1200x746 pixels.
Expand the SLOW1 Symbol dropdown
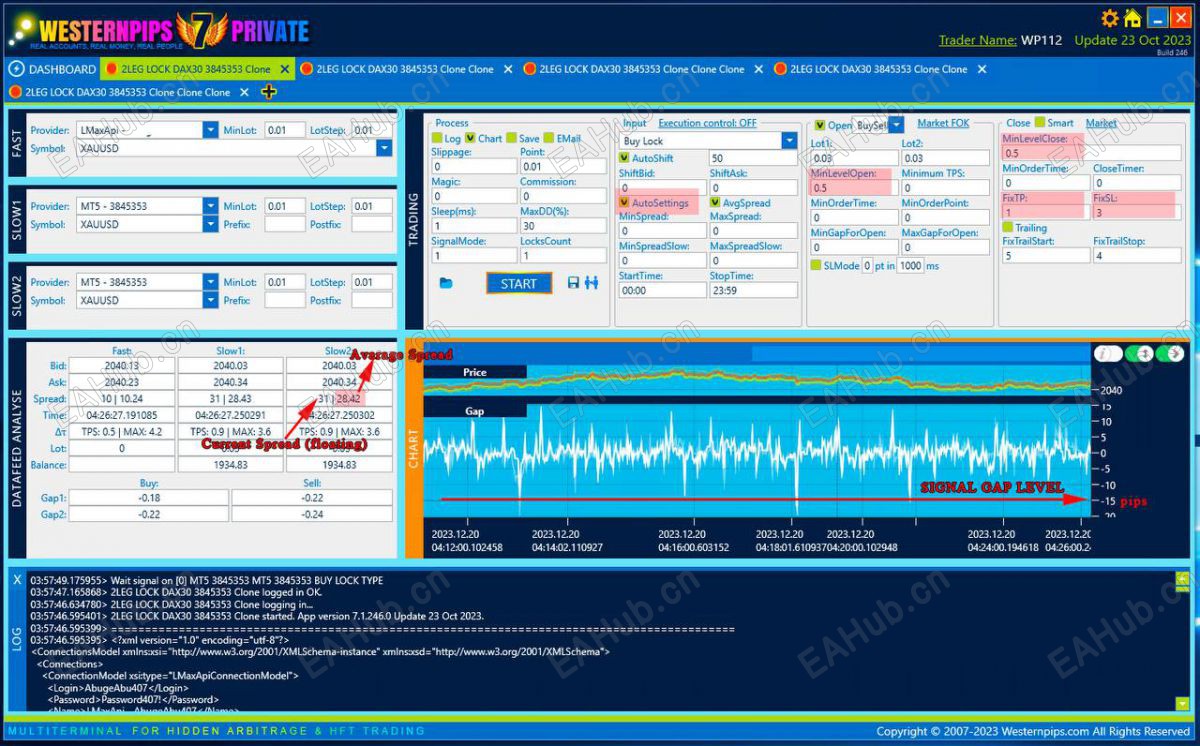pyautogui.click(x=210, y=224)
